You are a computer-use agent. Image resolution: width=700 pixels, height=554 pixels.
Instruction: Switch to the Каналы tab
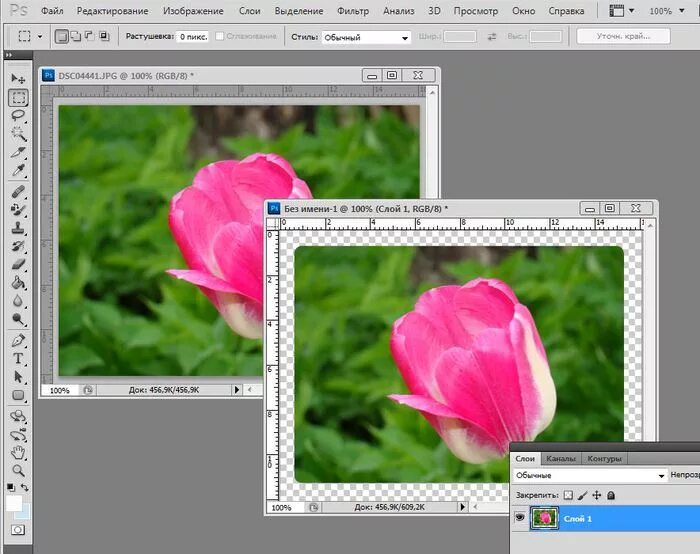(x=561, y=458)
